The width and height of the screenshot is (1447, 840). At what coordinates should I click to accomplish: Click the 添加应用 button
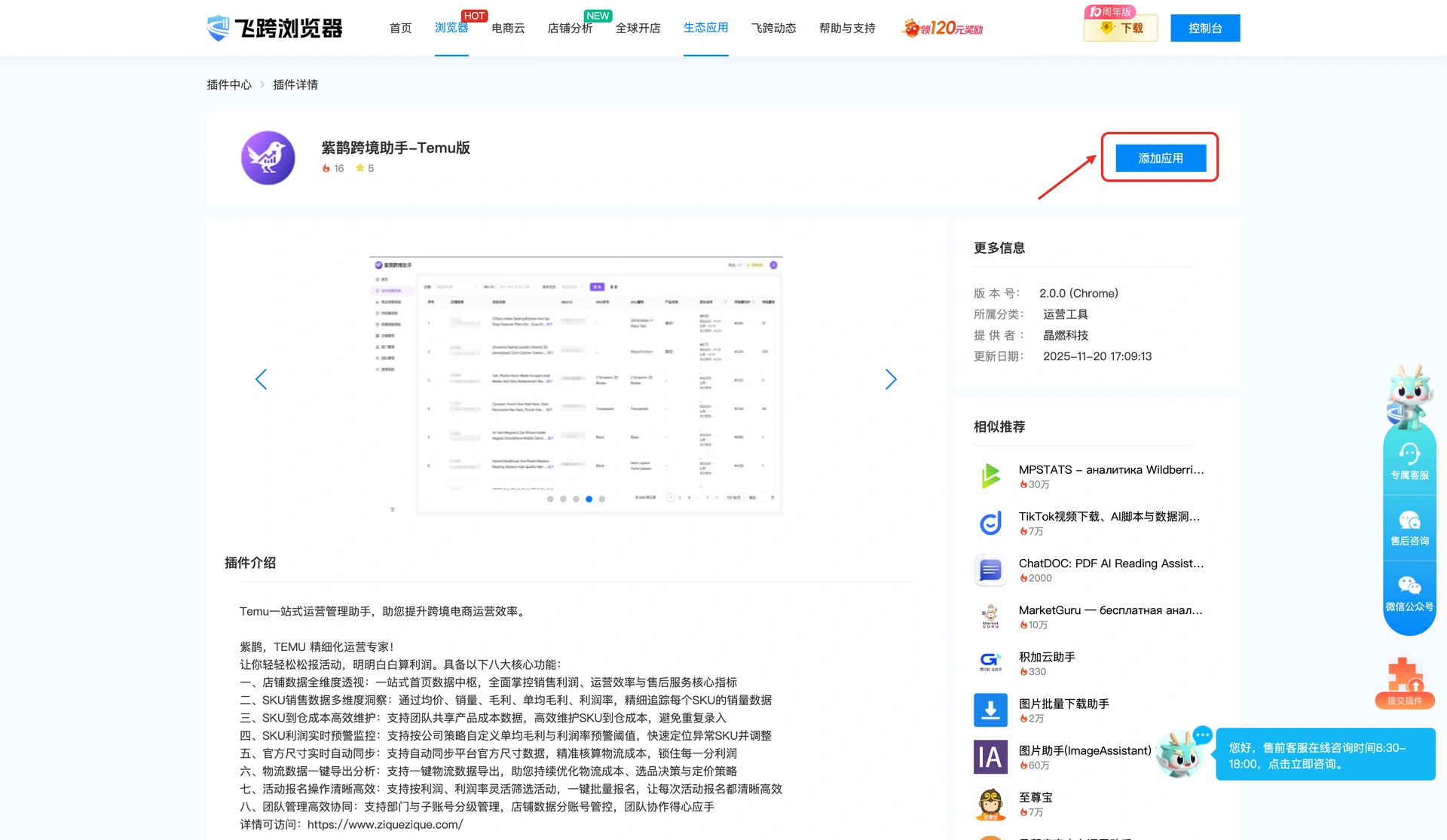click(1161, 158)
